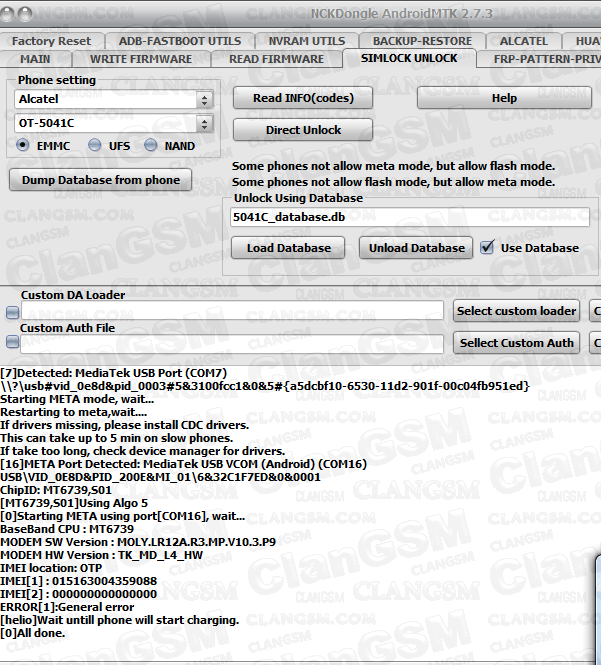The image size is (601, 665).
Task: Click the MODEM HW Version log line
Action: tap(102, 555)
